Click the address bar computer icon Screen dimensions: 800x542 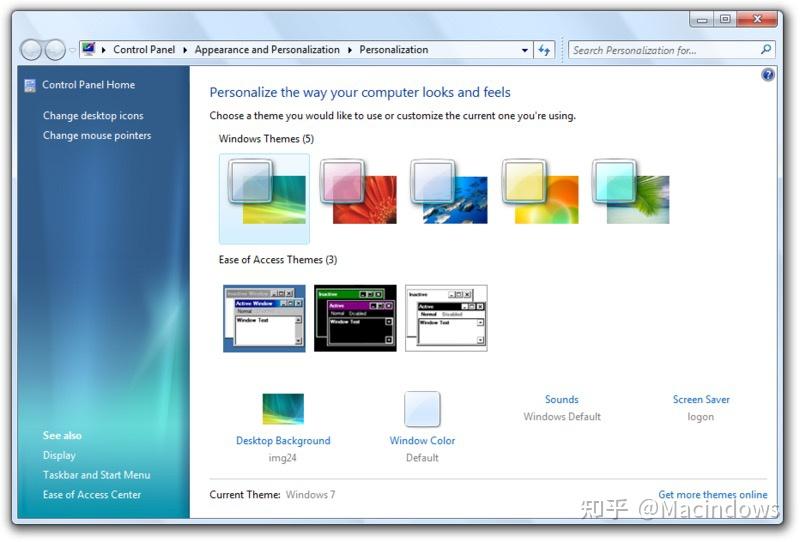(89, 49)
